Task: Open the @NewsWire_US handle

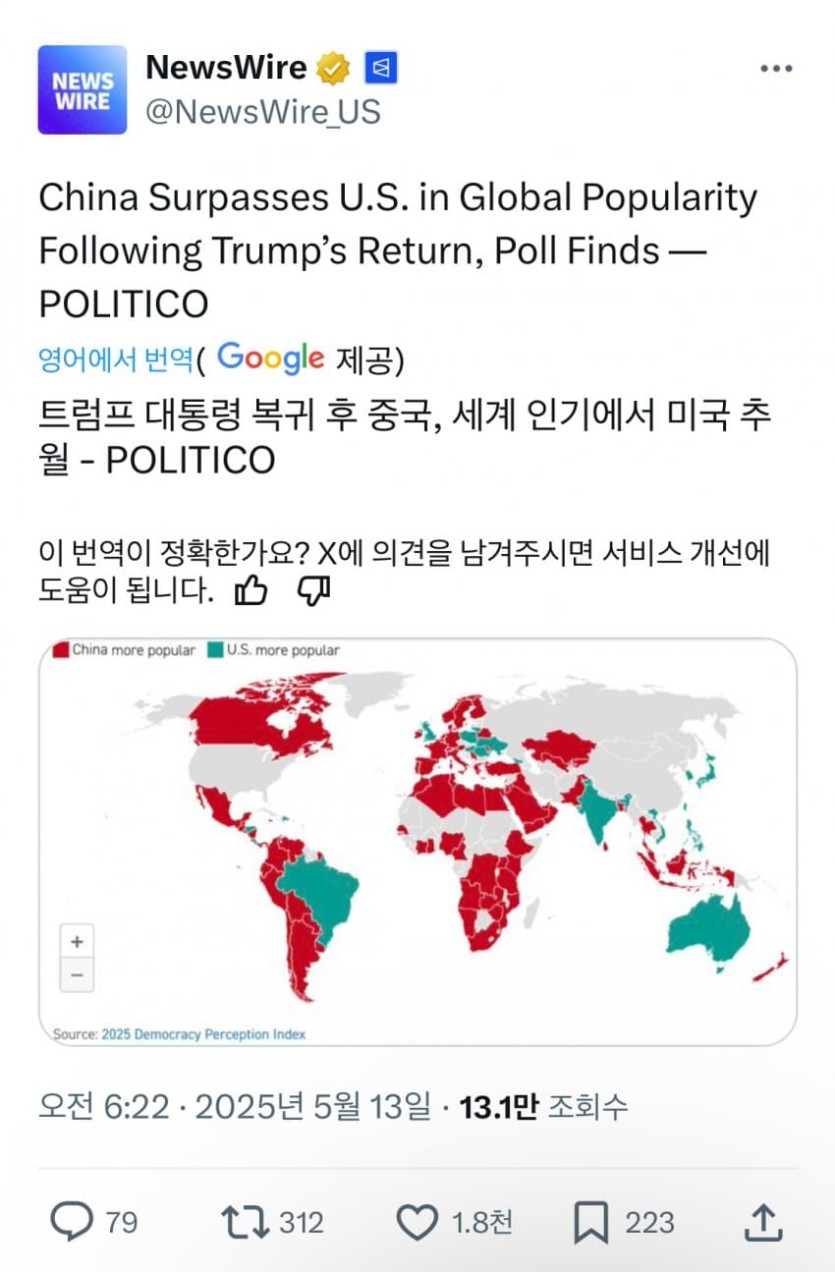Action: [263, 111]
